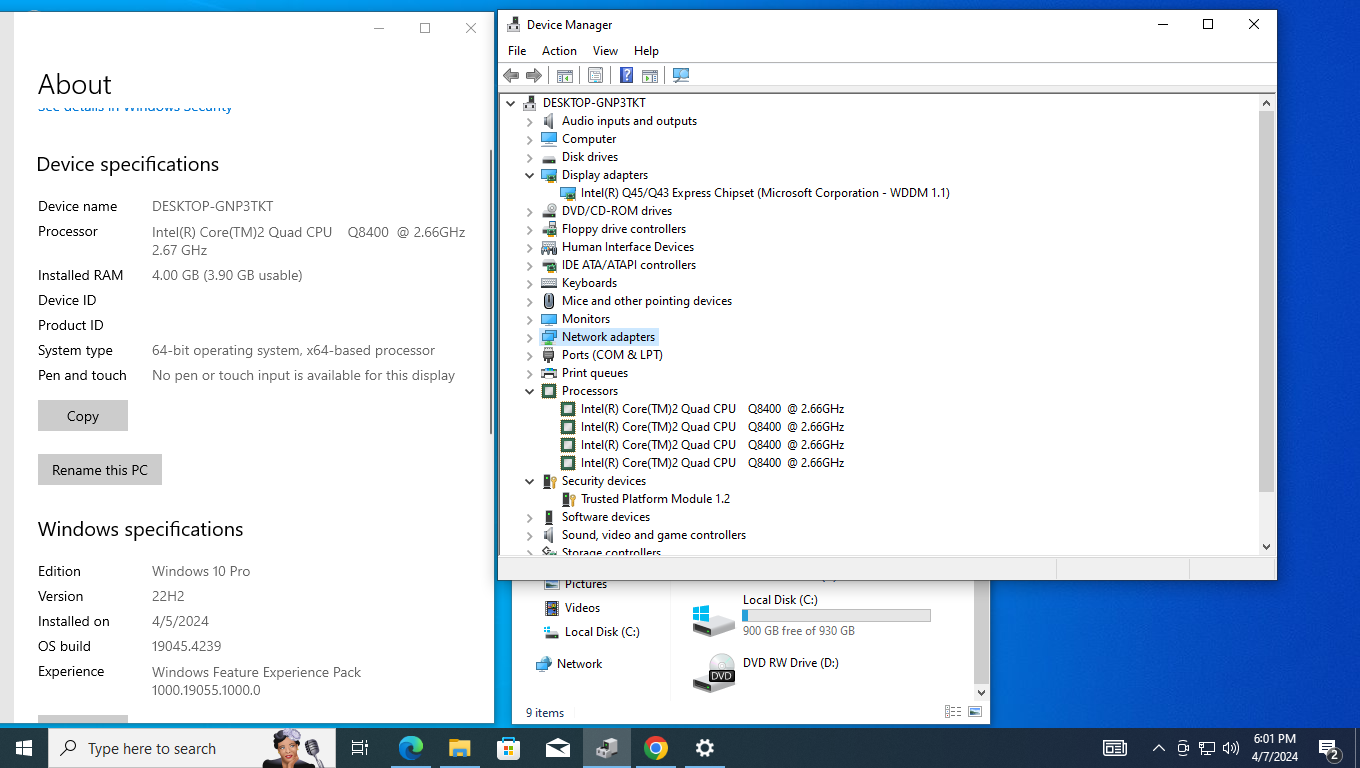Click the Meet Now icon in system tray
Image resolution: width=1360 pixels, height=768 pixels.
[1183, 748]
